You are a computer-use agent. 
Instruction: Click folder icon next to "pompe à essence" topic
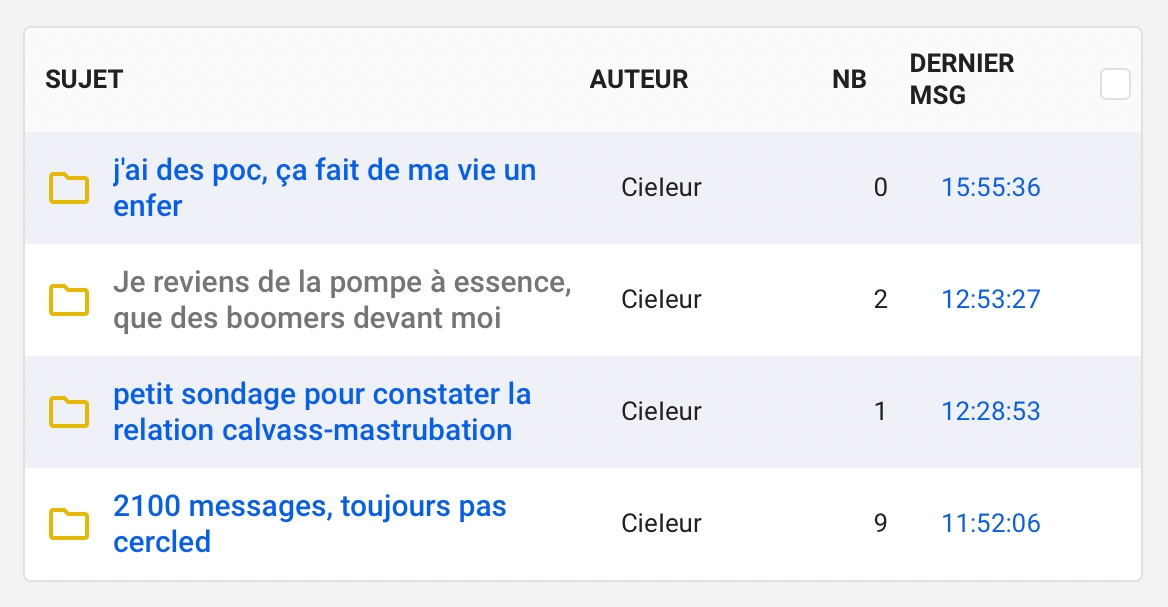69,300
